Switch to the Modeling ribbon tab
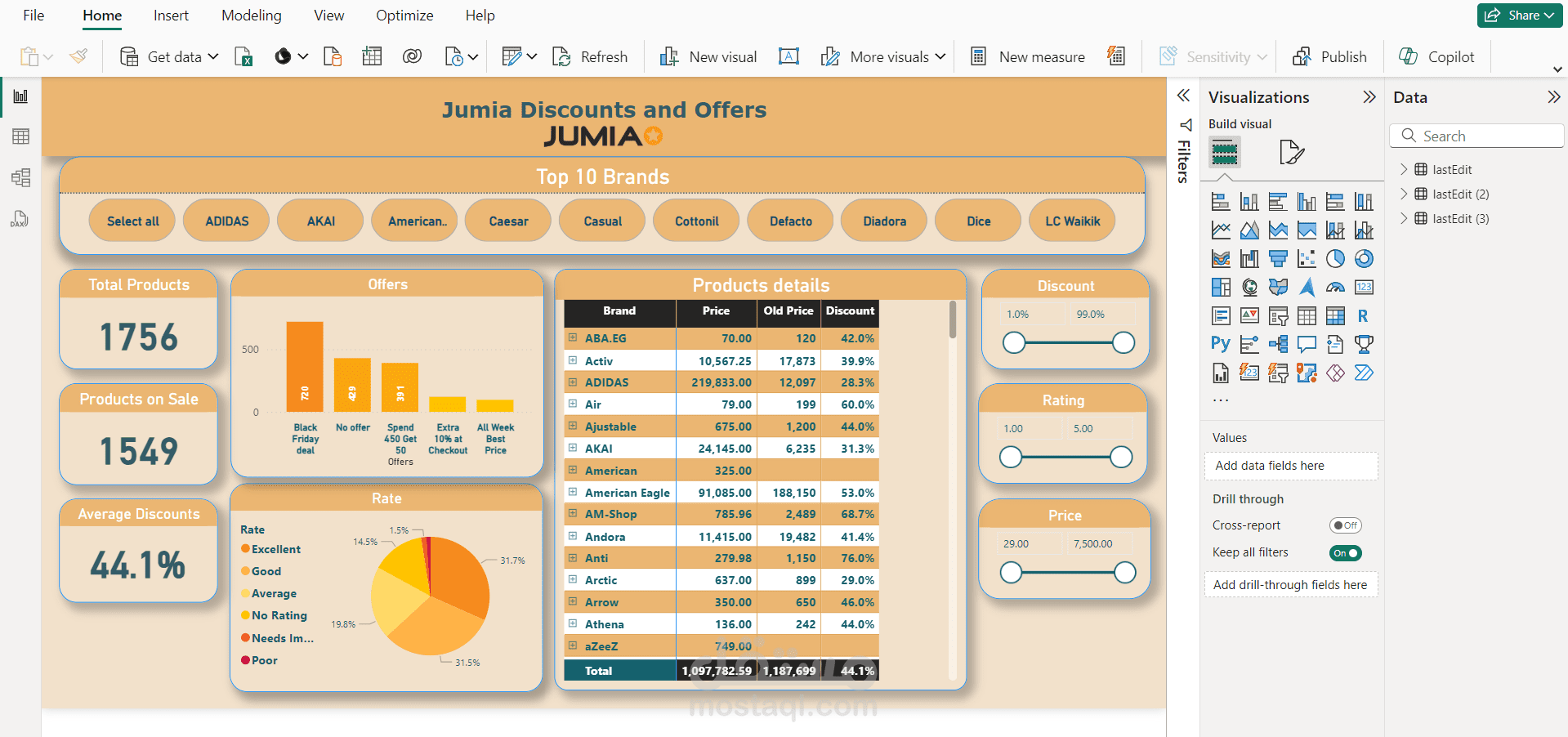Viewport: 1568px width, 737px height. click(x=251, y=16)
